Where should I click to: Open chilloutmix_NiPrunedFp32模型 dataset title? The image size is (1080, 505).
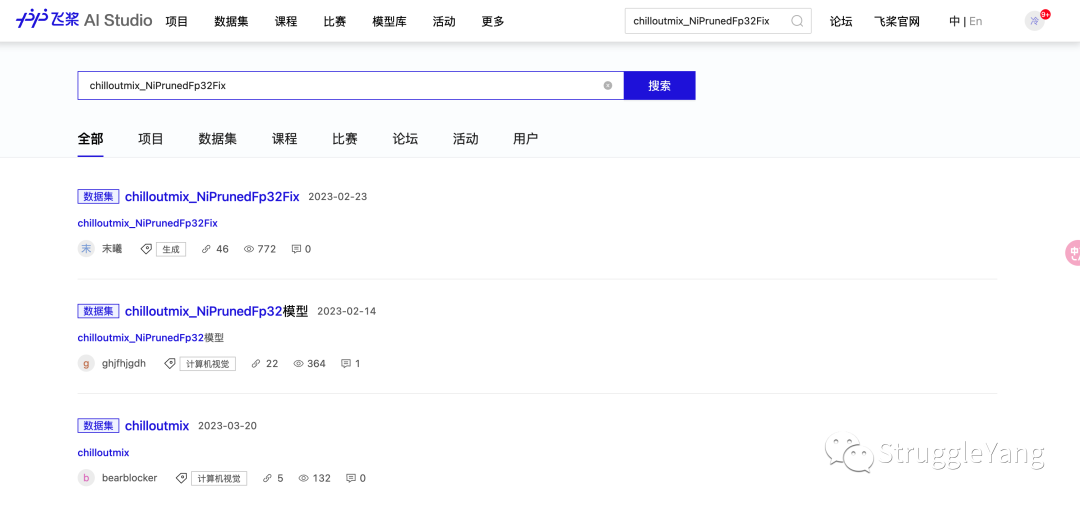click(216, 311)
